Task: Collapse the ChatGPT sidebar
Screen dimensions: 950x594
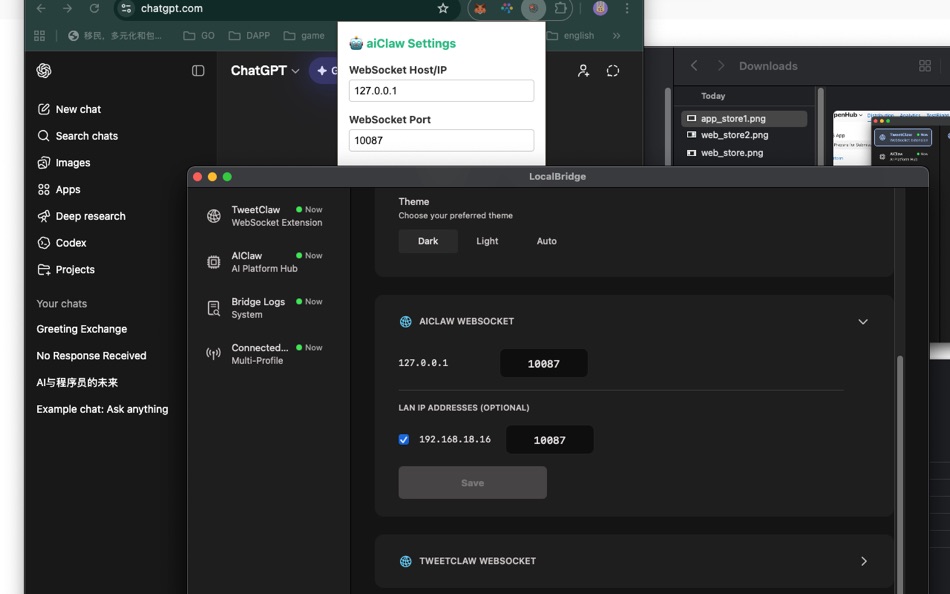Action: point(198,71)
